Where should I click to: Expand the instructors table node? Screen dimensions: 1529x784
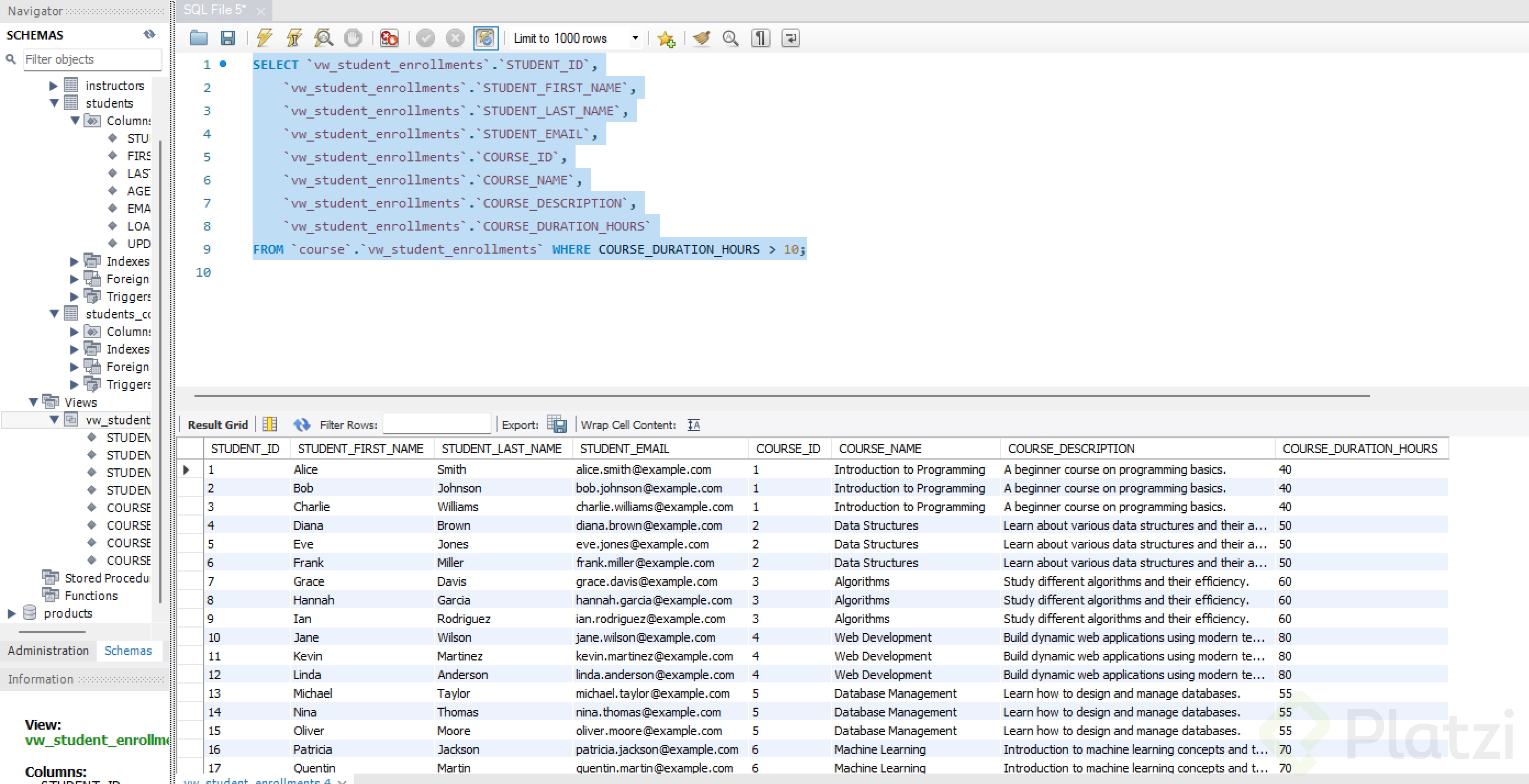click(x=53, y=86)
